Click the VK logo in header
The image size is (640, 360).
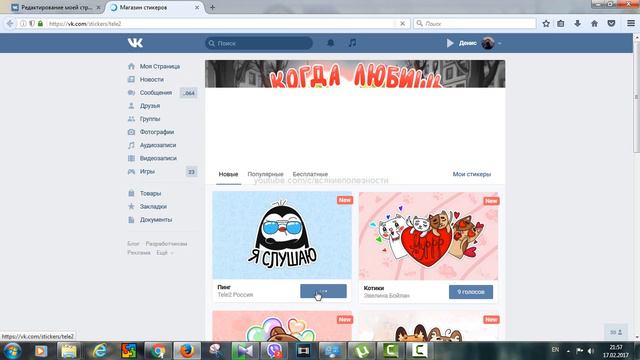pyautogui.click(x=135, y=43)
